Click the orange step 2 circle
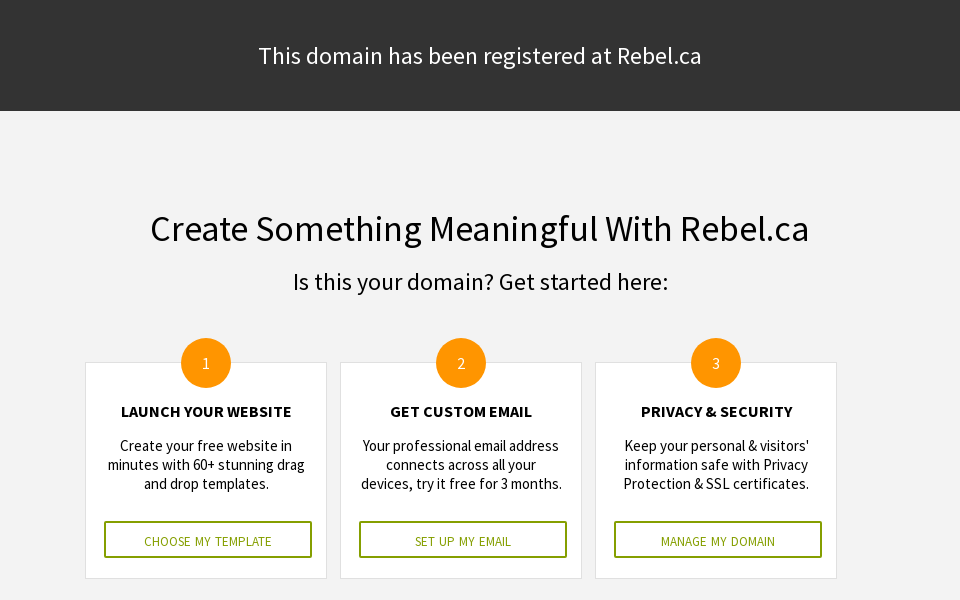Image resolution: width=960 pixels, height=600 pixels. click(461, 363)
